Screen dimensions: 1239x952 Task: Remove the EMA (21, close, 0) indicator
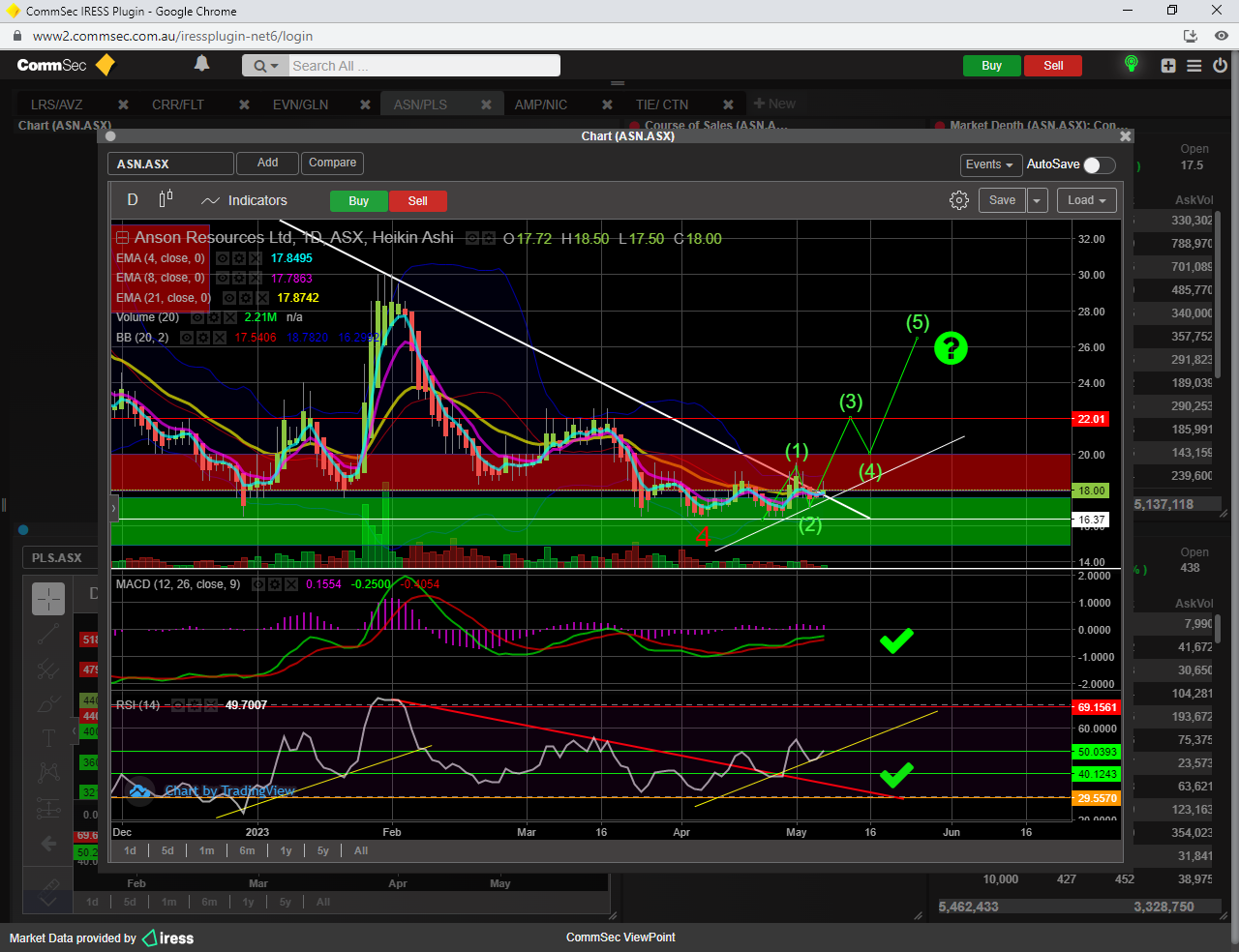[262, 298]
